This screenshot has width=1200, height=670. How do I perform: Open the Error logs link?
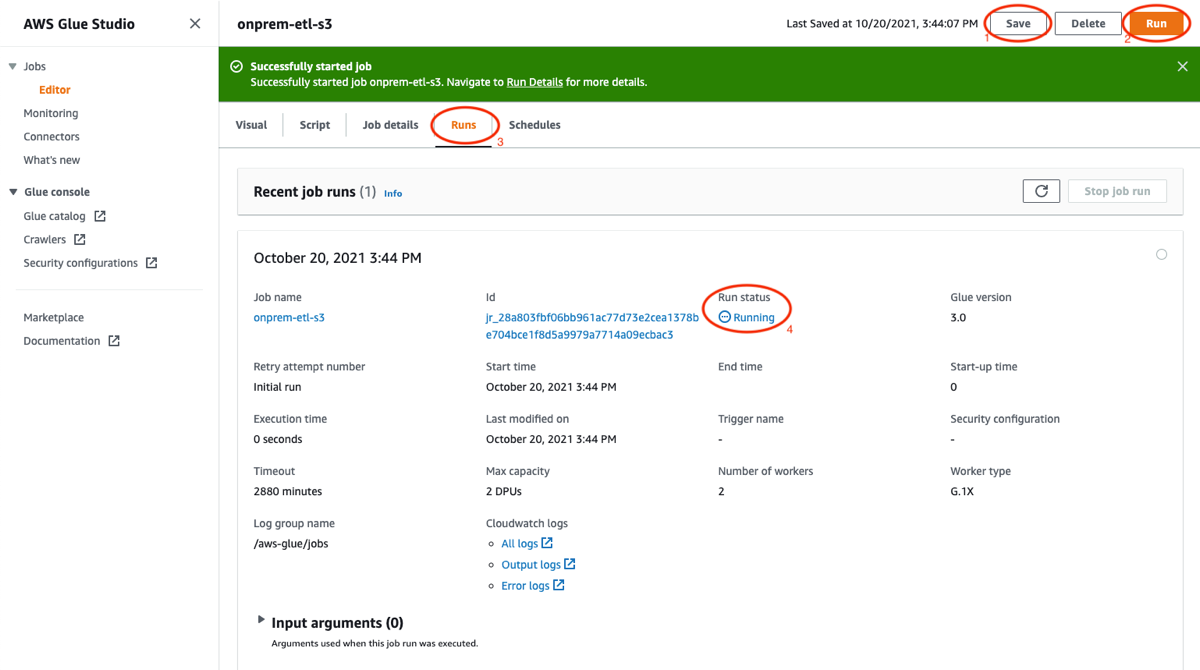526,586
